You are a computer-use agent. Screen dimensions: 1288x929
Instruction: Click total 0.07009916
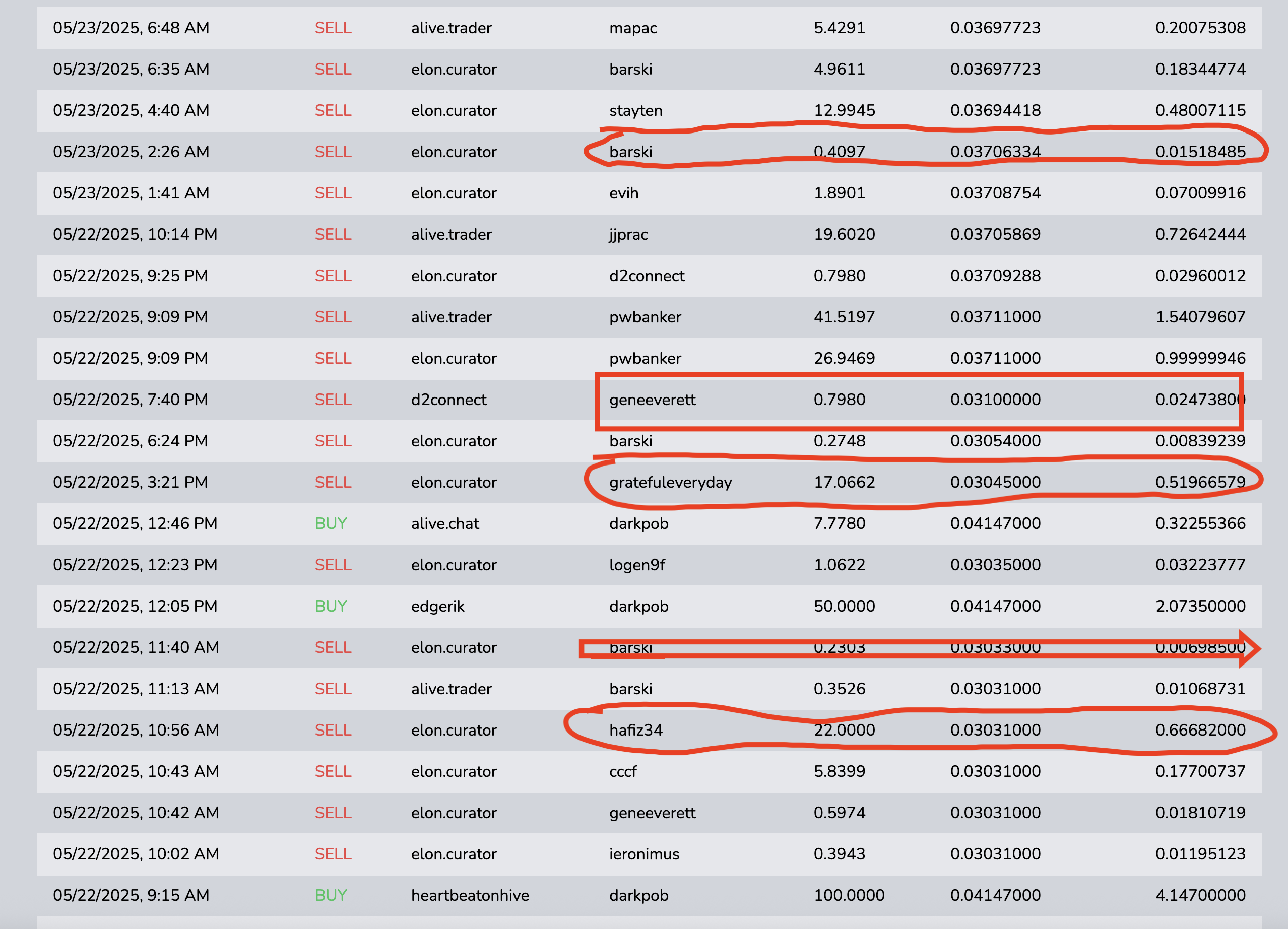(1200, 193)
